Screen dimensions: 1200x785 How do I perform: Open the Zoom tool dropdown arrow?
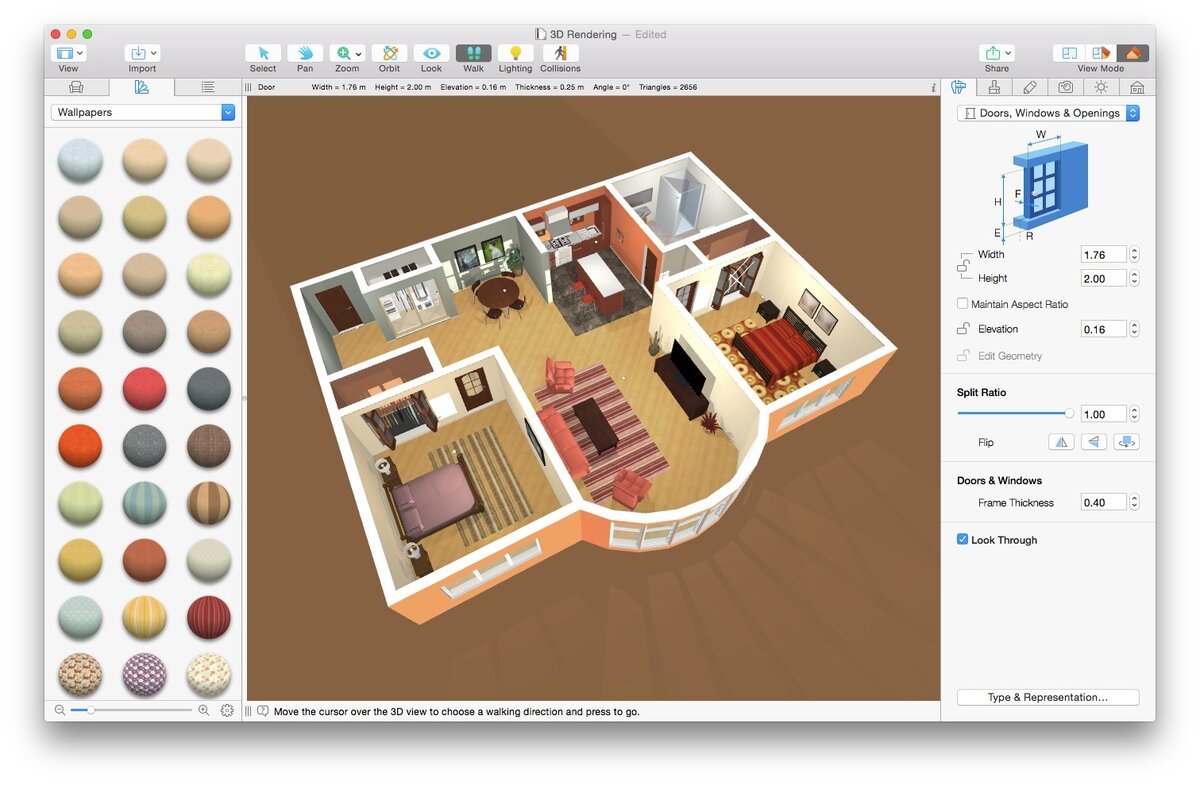click(x=358, y=53)
